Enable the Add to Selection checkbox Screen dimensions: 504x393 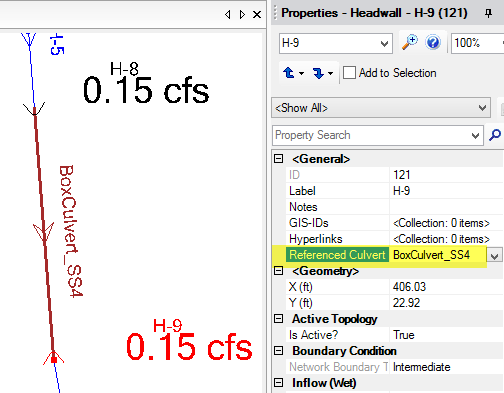[349, 73]
